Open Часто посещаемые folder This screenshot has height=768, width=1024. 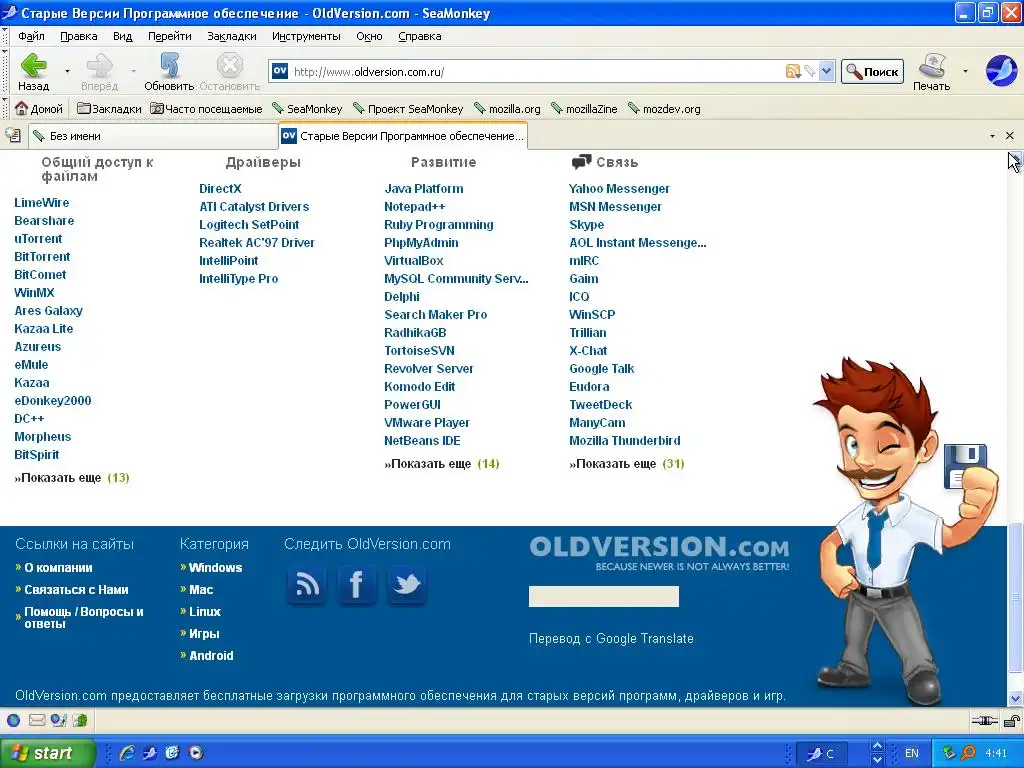(x=206, y=108)
